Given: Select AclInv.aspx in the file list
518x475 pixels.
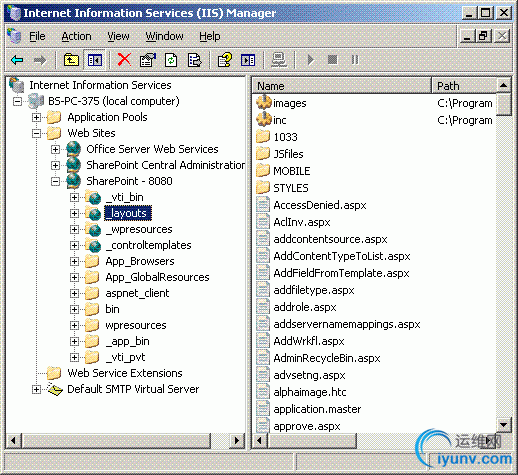Looking at the screenshot, I should pyautogui.click(x=302, y=222).
